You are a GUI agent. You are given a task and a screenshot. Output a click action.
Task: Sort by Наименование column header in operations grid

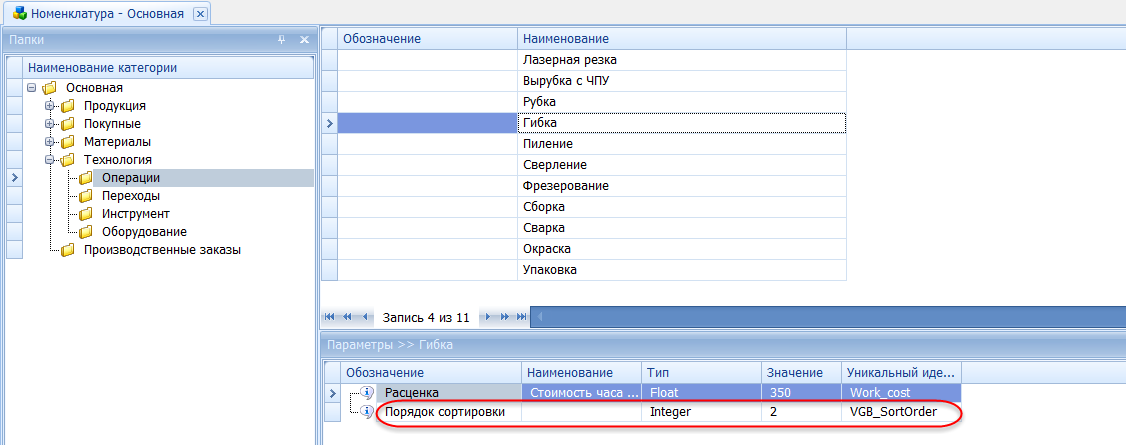pos(680,38)
